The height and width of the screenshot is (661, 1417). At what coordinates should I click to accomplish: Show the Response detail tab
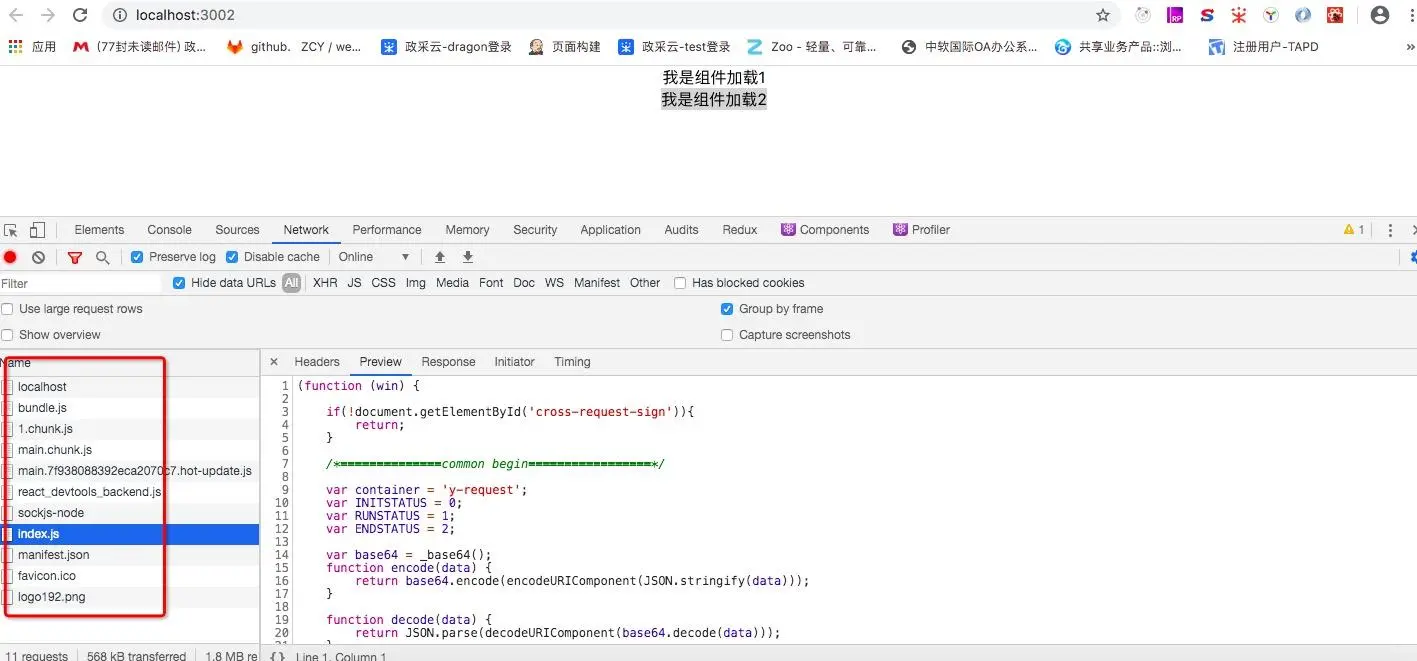click(448, 362)
